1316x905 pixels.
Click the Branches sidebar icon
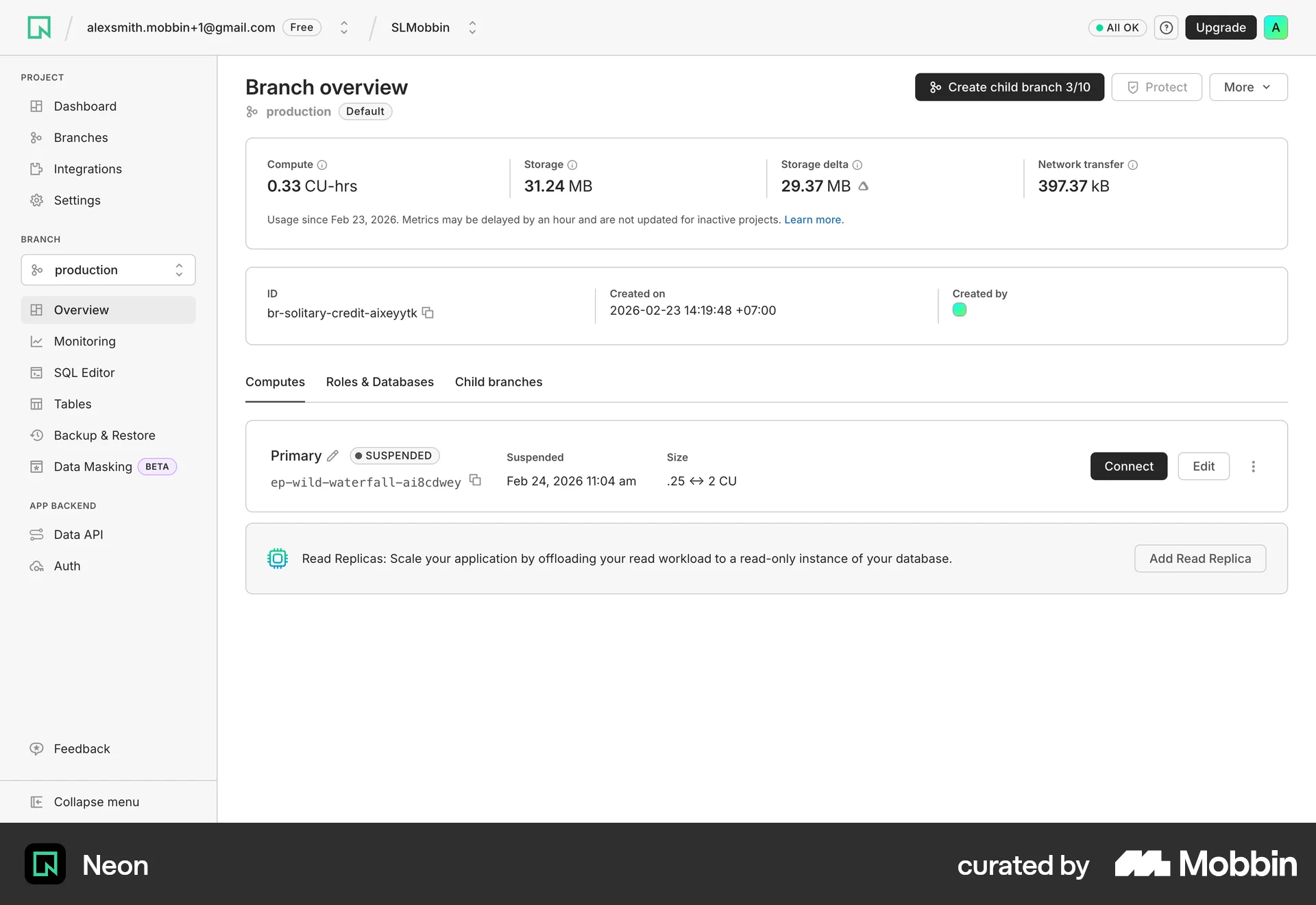click(36, 138)
